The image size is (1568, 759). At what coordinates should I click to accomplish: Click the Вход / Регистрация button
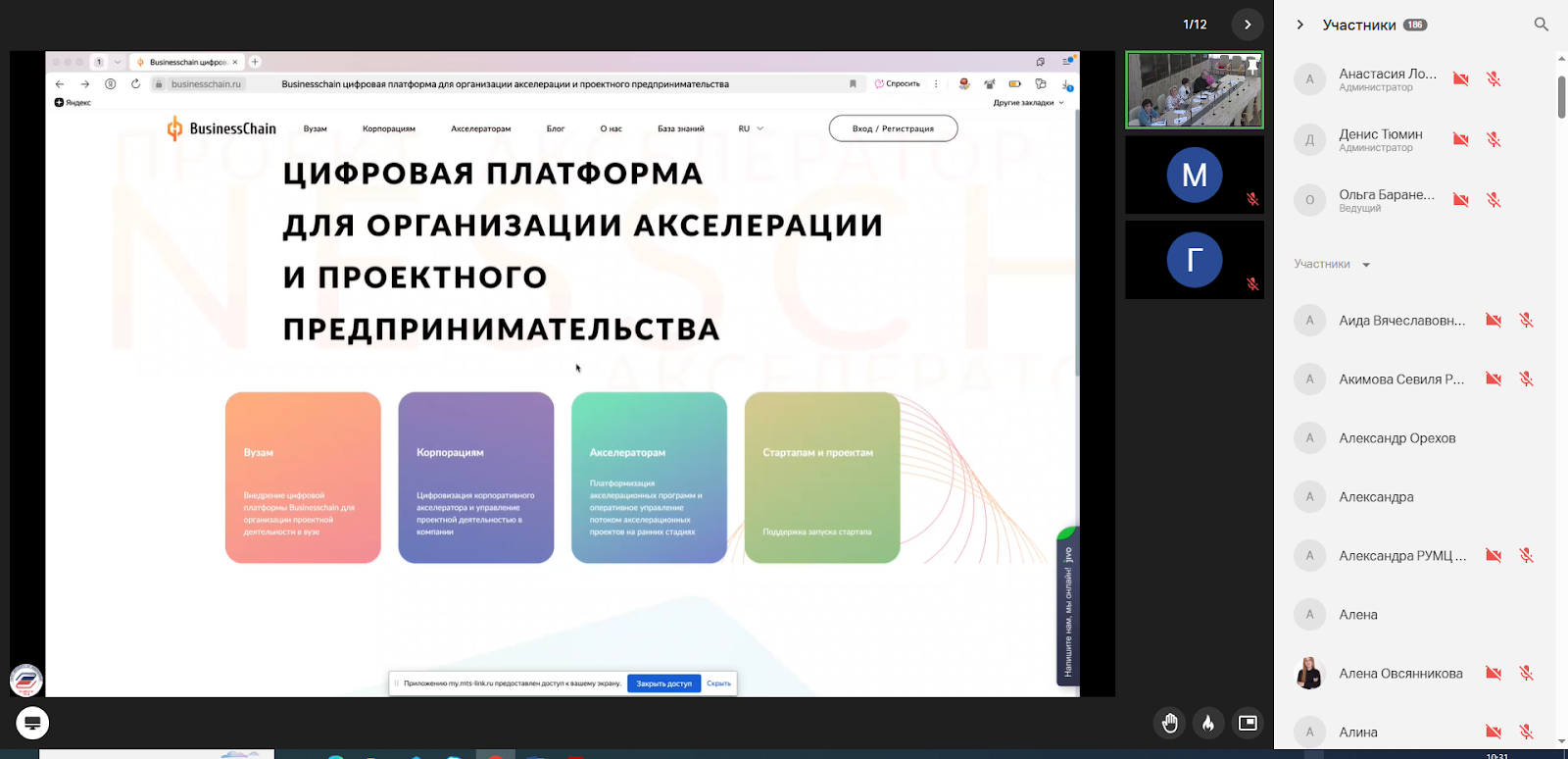tap(893, 128)
